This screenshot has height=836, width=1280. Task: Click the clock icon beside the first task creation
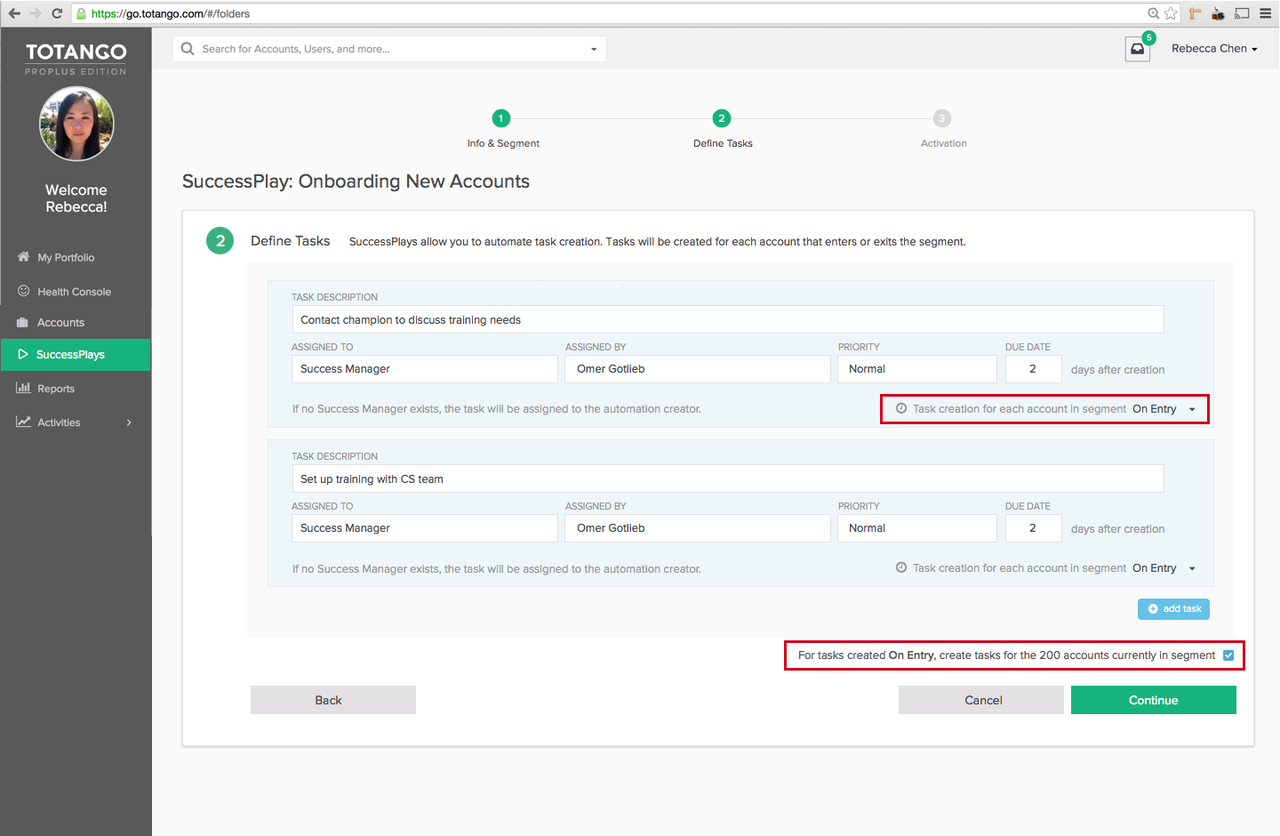tap(901, 409)
